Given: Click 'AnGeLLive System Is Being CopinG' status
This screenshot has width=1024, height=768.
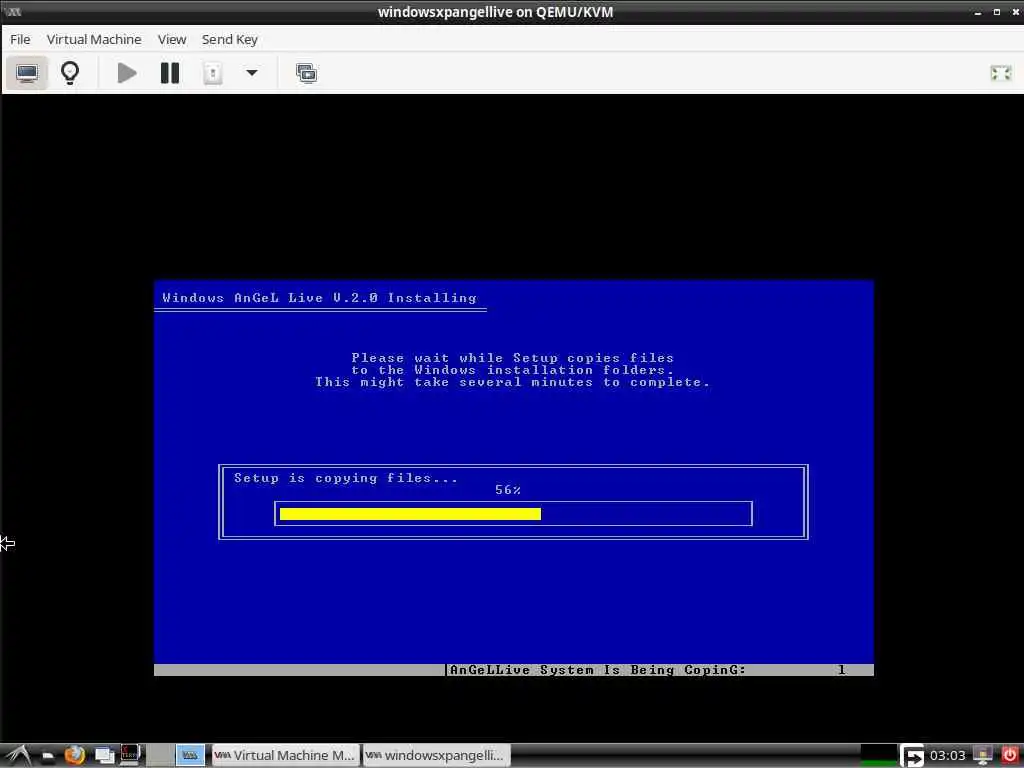Looking at the screenshot, I should click(597, 670).
